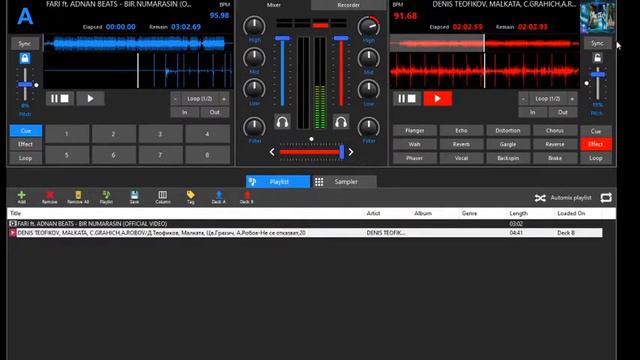Open the Column chooser icon
This screenshot has width=640, height=360.
pyautogui.click(x=162, y=197)
